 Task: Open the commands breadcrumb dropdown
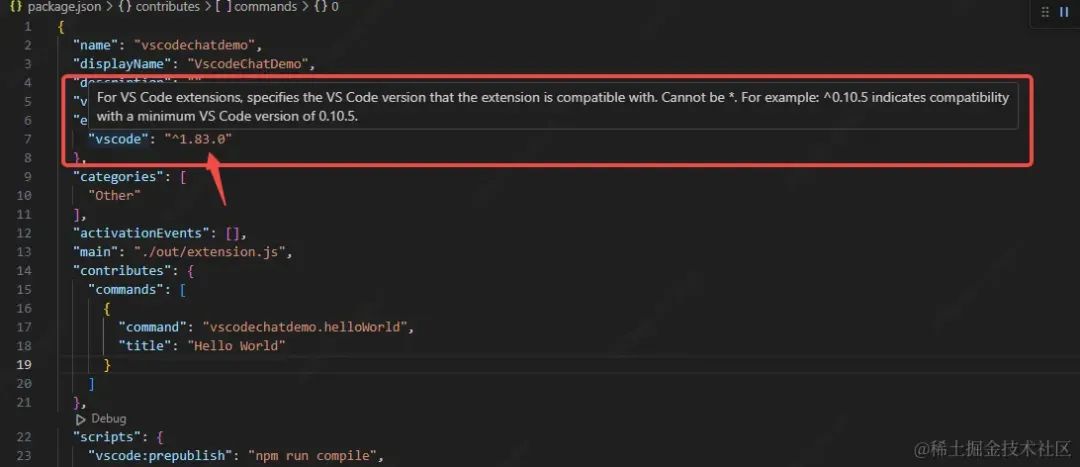tap(267, 8)
